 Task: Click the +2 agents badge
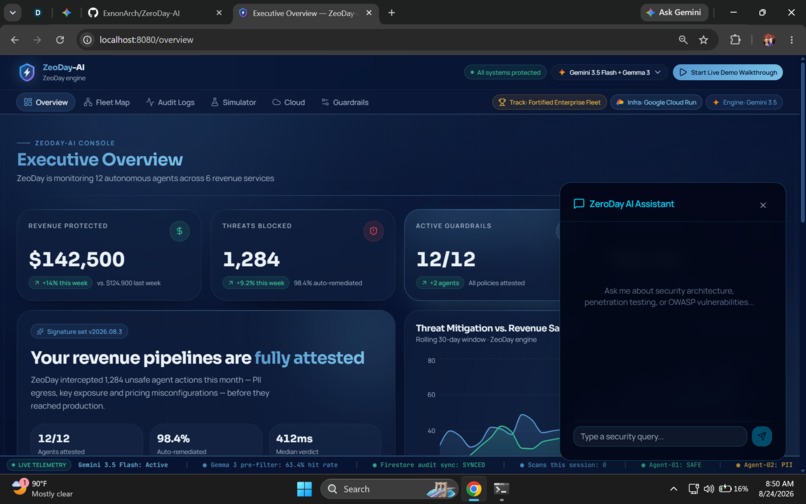point(440,283)
